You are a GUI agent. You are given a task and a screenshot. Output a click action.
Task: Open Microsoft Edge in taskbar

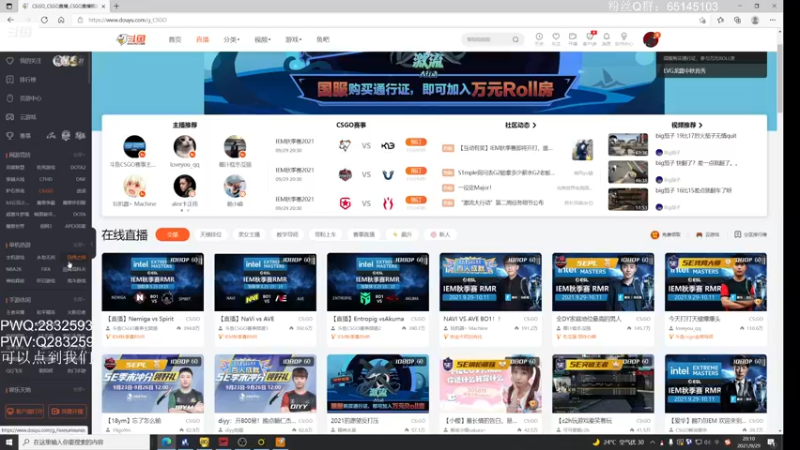click(x=166, y=442)
